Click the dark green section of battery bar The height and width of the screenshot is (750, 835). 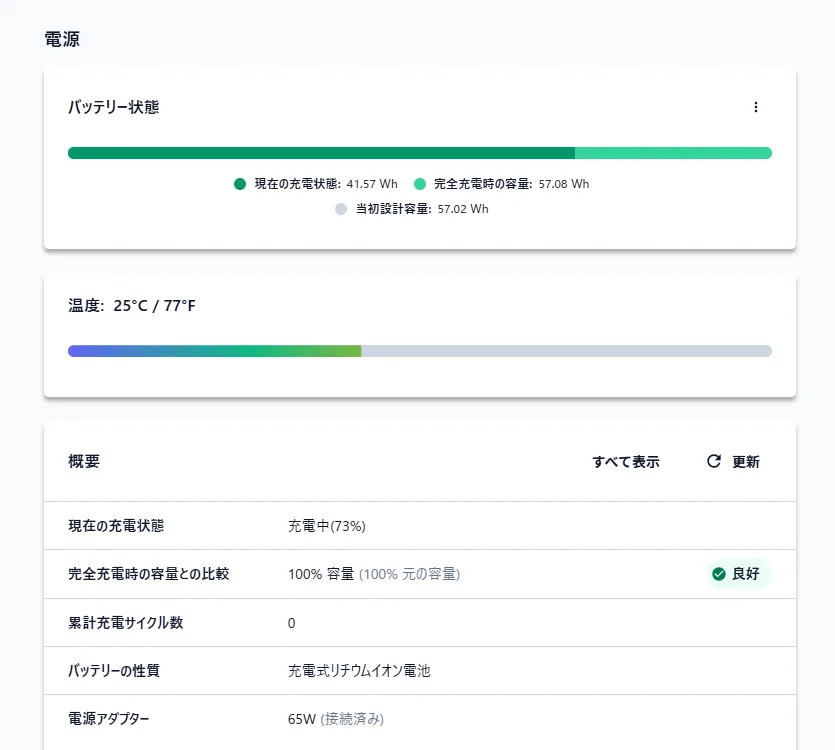[320, 153]
